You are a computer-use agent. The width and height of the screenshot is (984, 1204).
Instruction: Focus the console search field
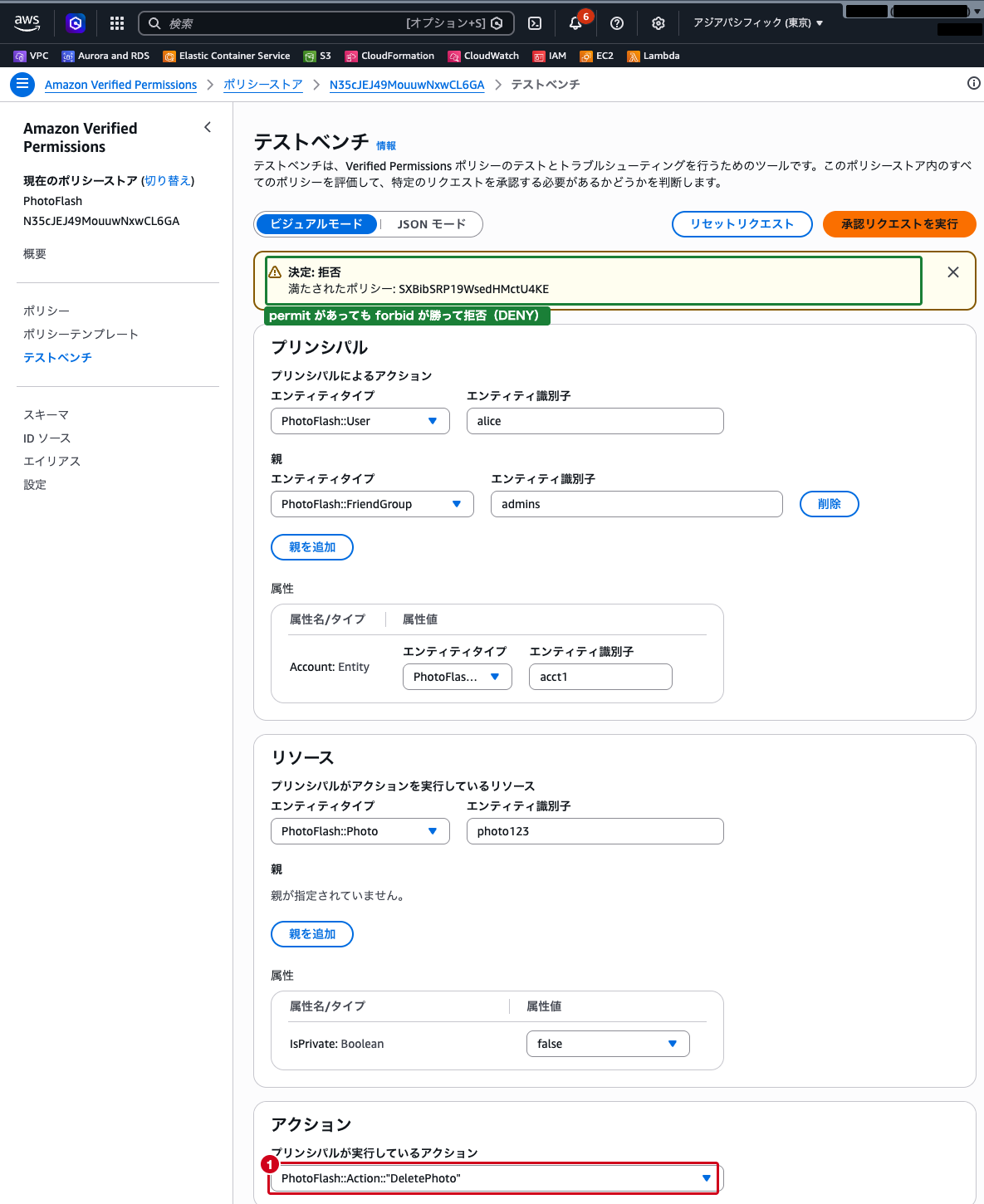point(326,23)
